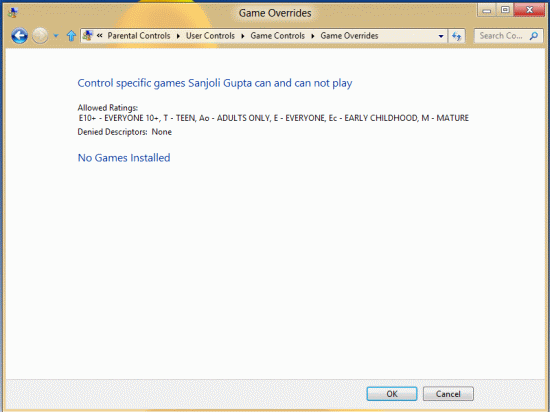Viewport: 550px width, 412px height.
Task: Dismiss with the Cancel button
Action: [448, 394]
